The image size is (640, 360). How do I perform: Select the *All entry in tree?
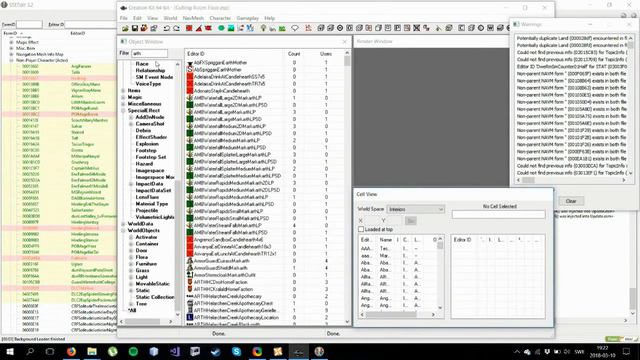click(x=132, y=310)
